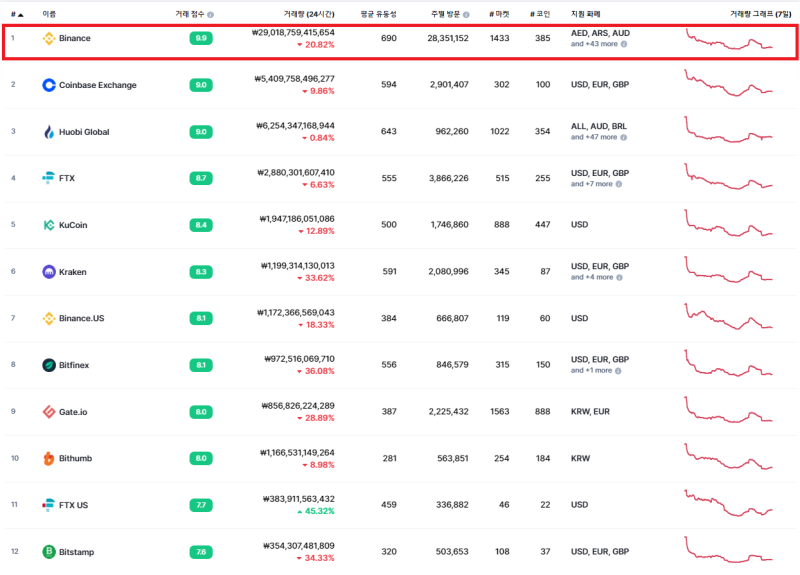Open the Huobi Global link
The height and width of the screenshot is (575, 800).
[x=84, y=132]
